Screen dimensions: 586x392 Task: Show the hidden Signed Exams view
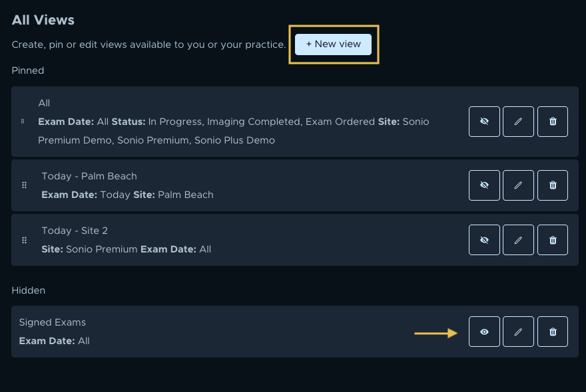pyautogui.click(x=484, y=332)
